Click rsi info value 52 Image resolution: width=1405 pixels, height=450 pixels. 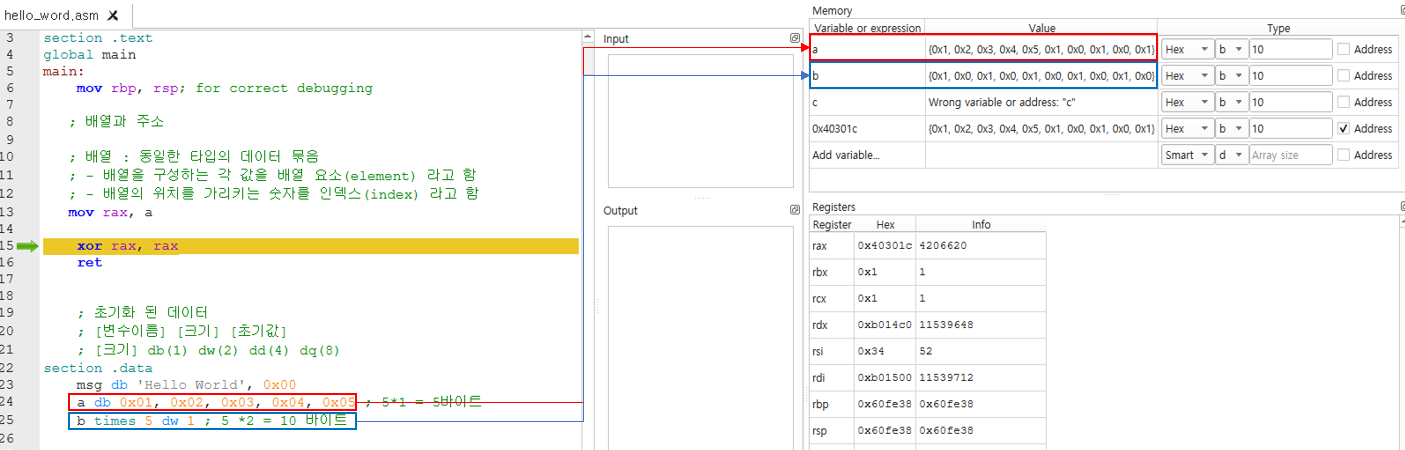click(981, 351)
